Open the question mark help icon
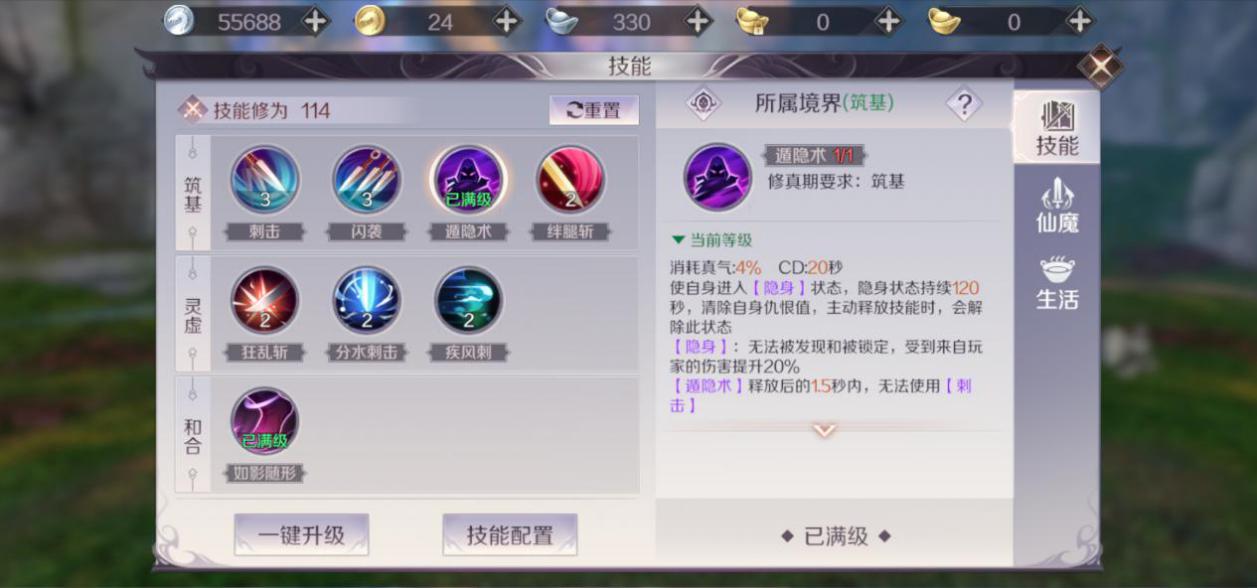The height and width of the screenshot is (588, 1257). [x=964, y=104]
